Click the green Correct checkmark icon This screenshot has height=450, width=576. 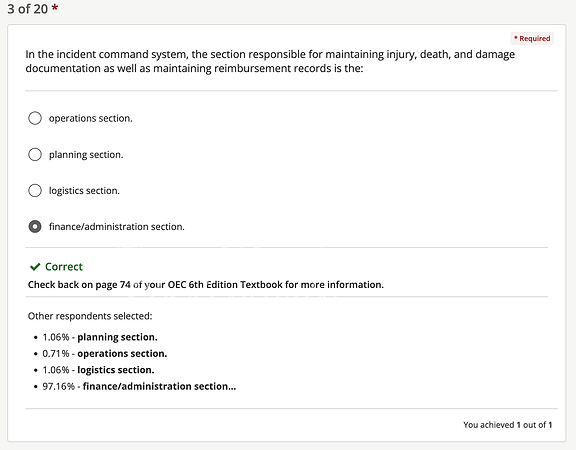35,267
